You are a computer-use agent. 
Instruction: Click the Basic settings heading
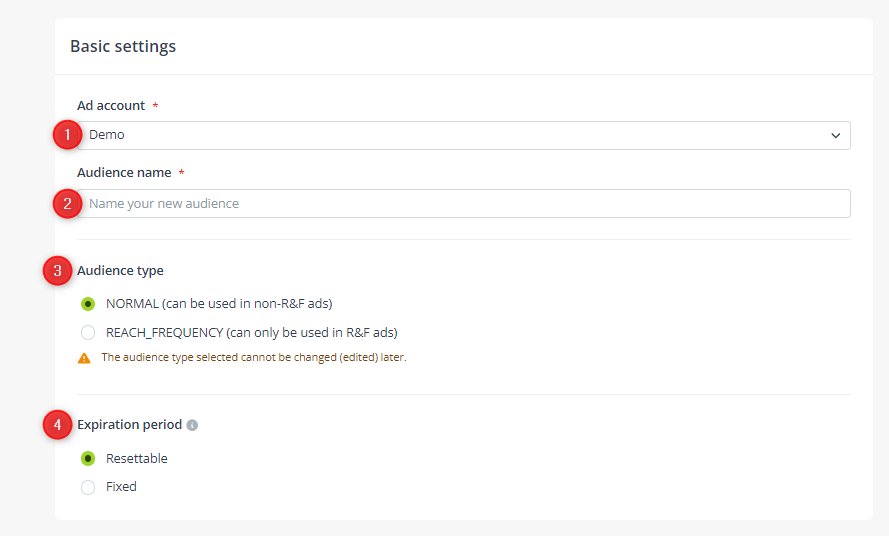(x=123, y=46)
